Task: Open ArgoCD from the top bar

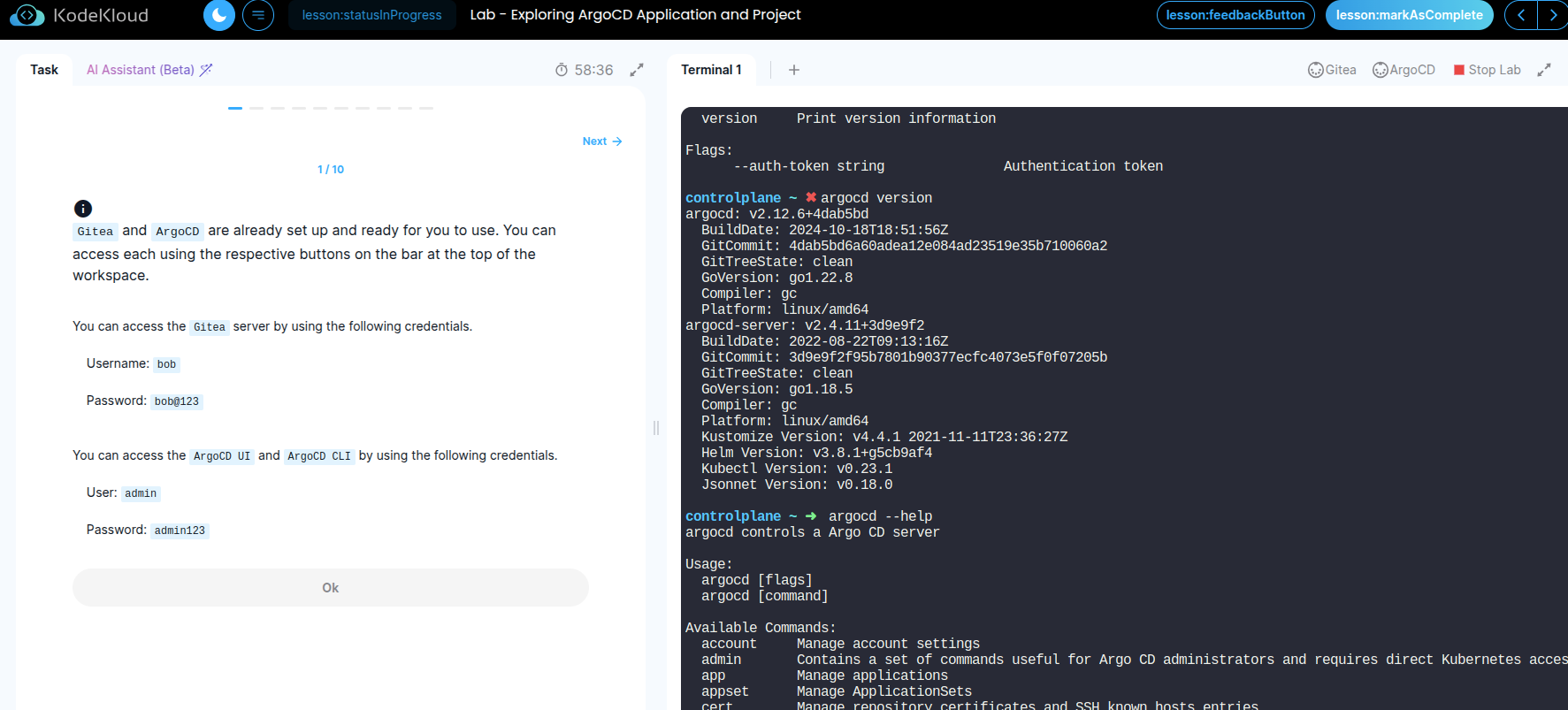Action: point(1404,70)
